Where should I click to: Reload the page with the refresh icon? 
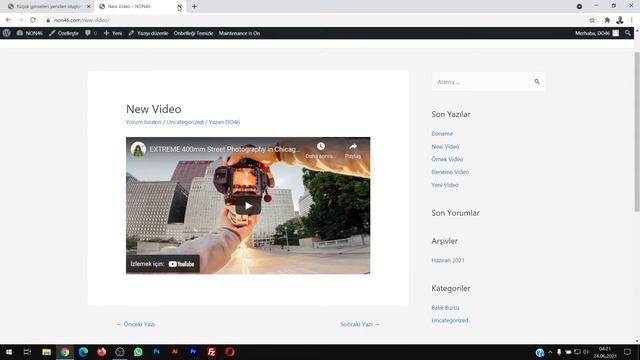pyautogui.click(x=33, y=20)
